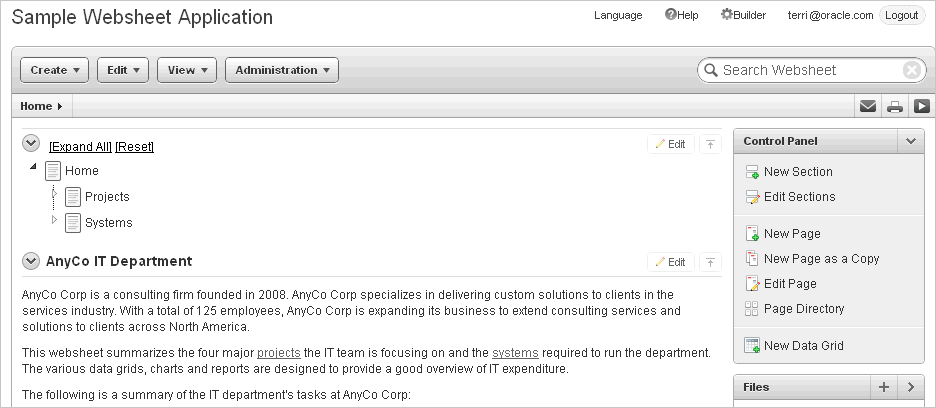Clear the Search Websheet field
This screenshot has width=936, height=408.
912,70
